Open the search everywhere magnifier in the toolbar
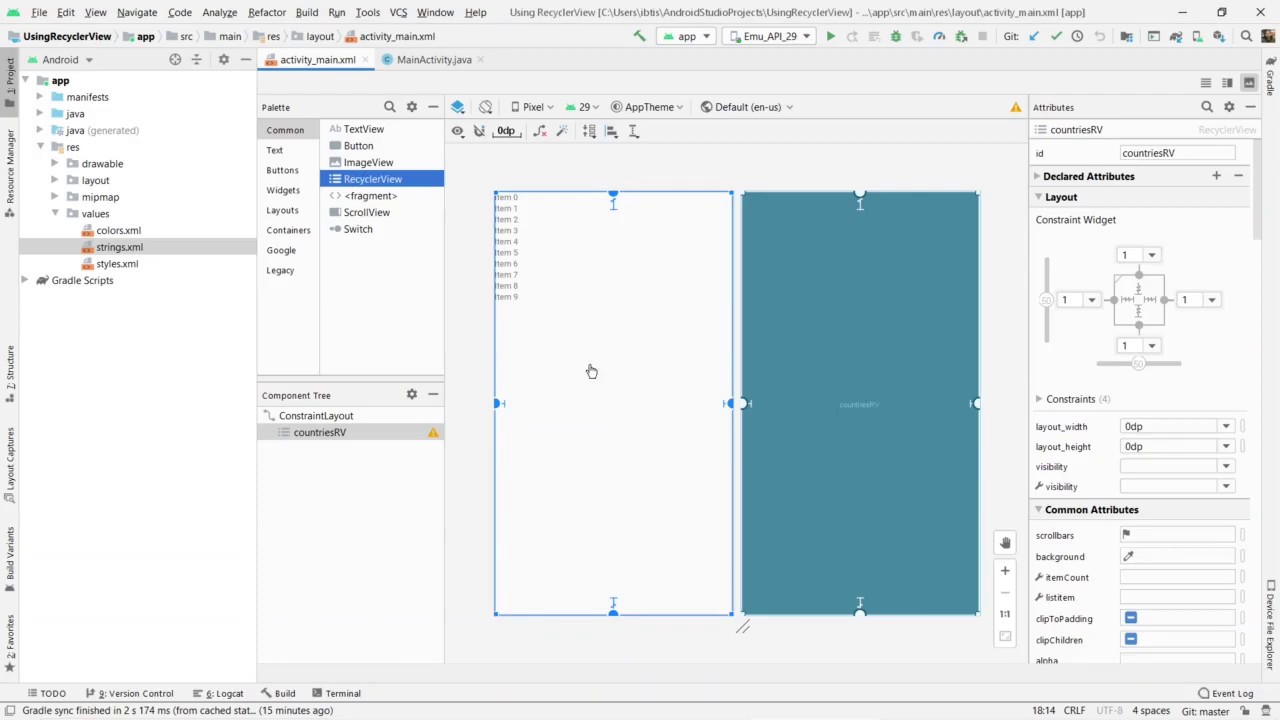This screenshot has width=1280, height=720. 1246,36
